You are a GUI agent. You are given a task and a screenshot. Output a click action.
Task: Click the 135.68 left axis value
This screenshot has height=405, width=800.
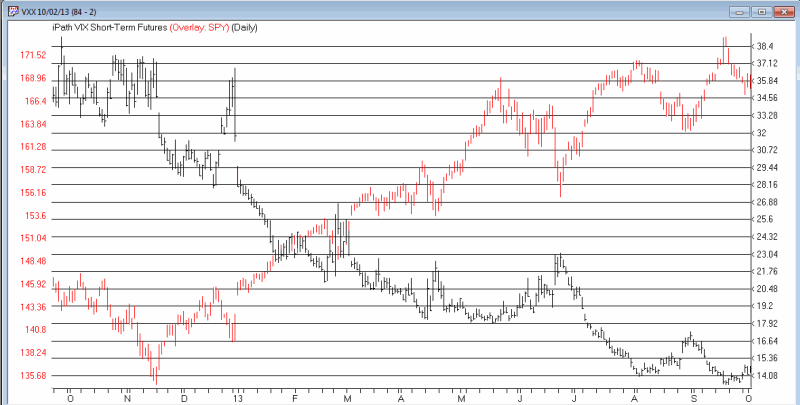(x=33, y=375)
